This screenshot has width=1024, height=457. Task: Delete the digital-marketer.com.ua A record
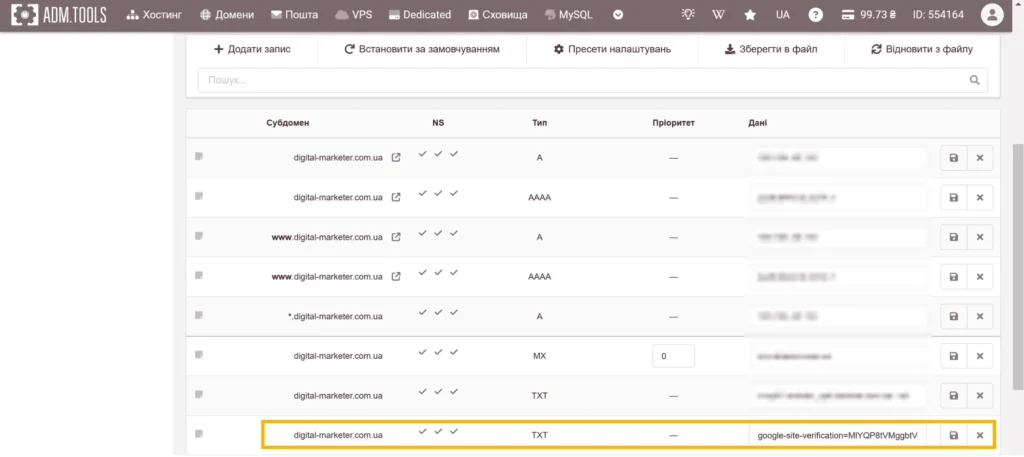980,158
